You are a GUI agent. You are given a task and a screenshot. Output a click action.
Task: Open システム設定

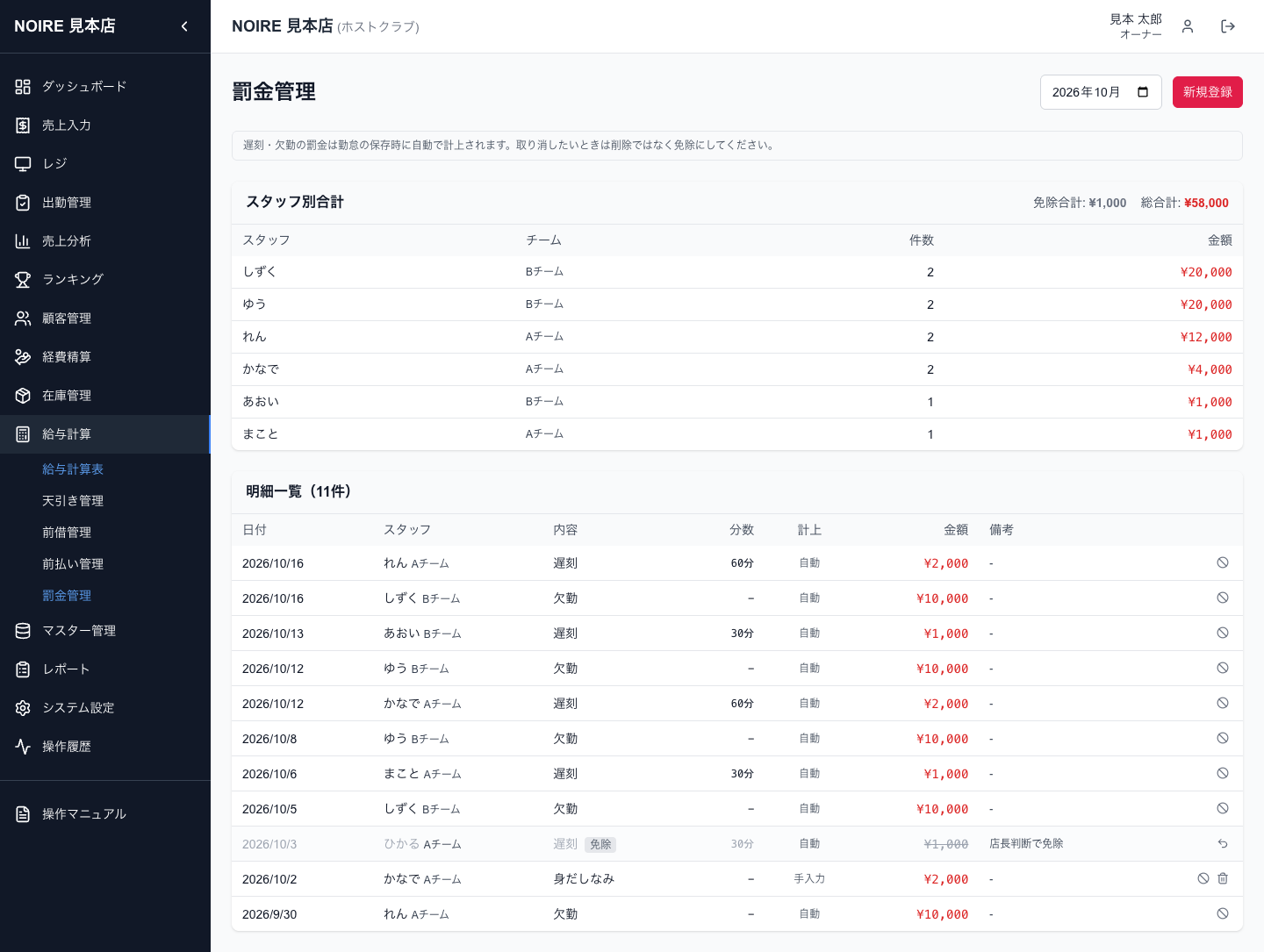tap(105, 708)
